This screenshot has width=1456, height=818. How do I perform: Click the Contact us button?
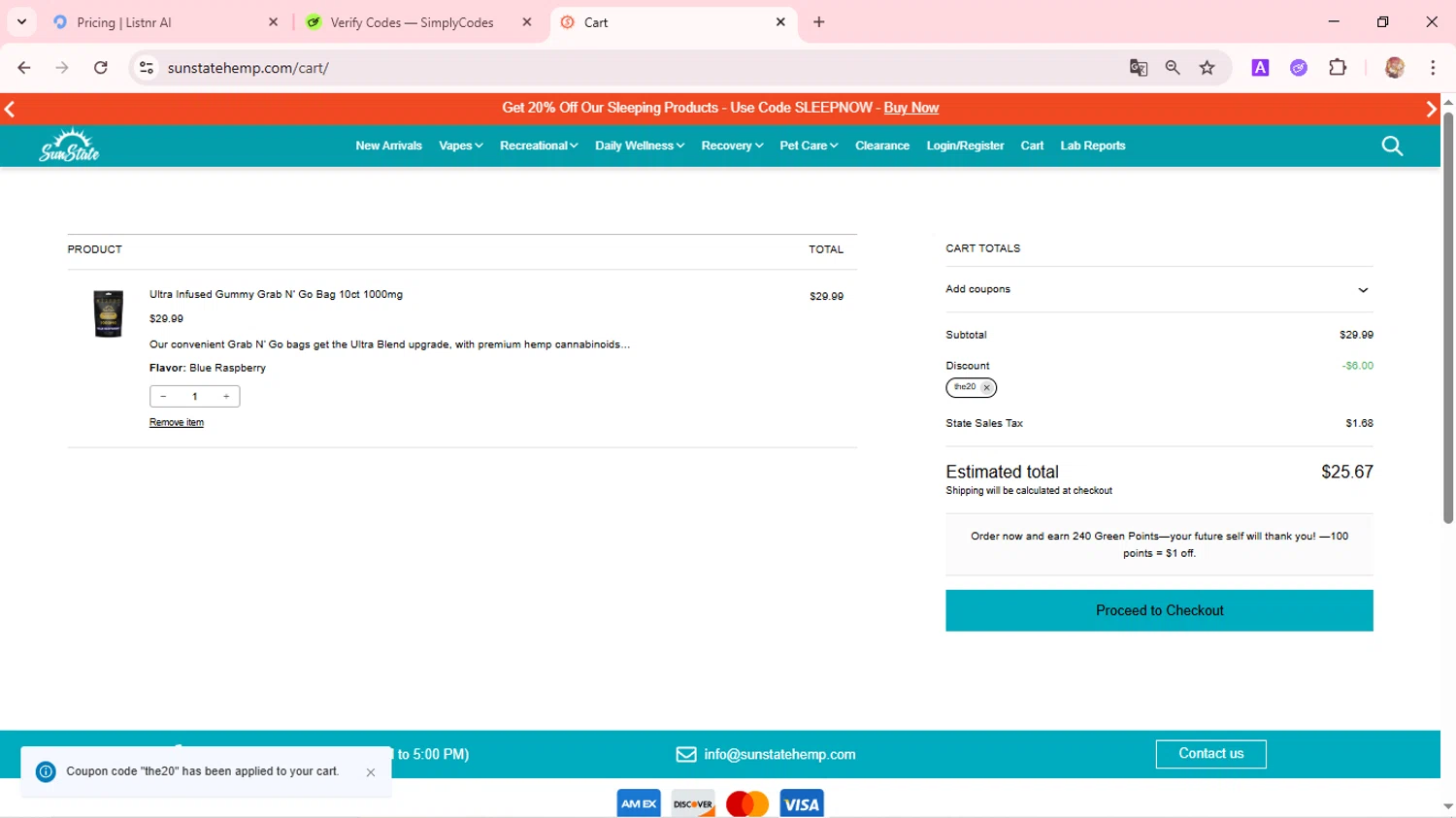coord(1210,754)
